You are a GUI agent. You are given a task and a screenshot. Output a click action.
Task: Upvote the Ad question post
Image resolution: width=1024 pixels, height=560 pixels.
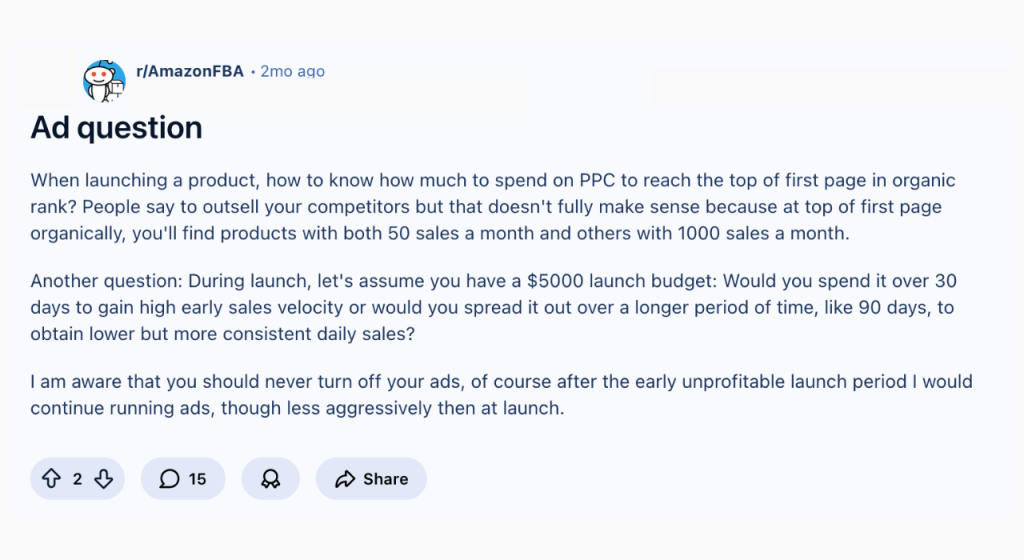pyautogui.click(x=52, y=479)
